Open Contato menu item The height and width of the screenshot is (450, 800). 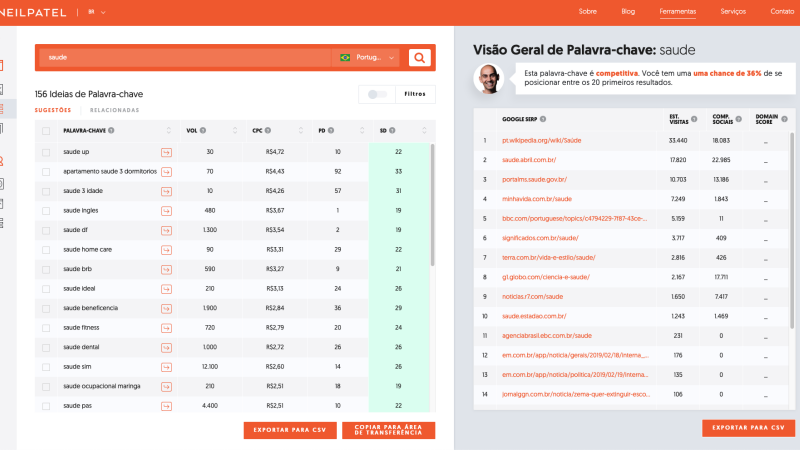783,11
